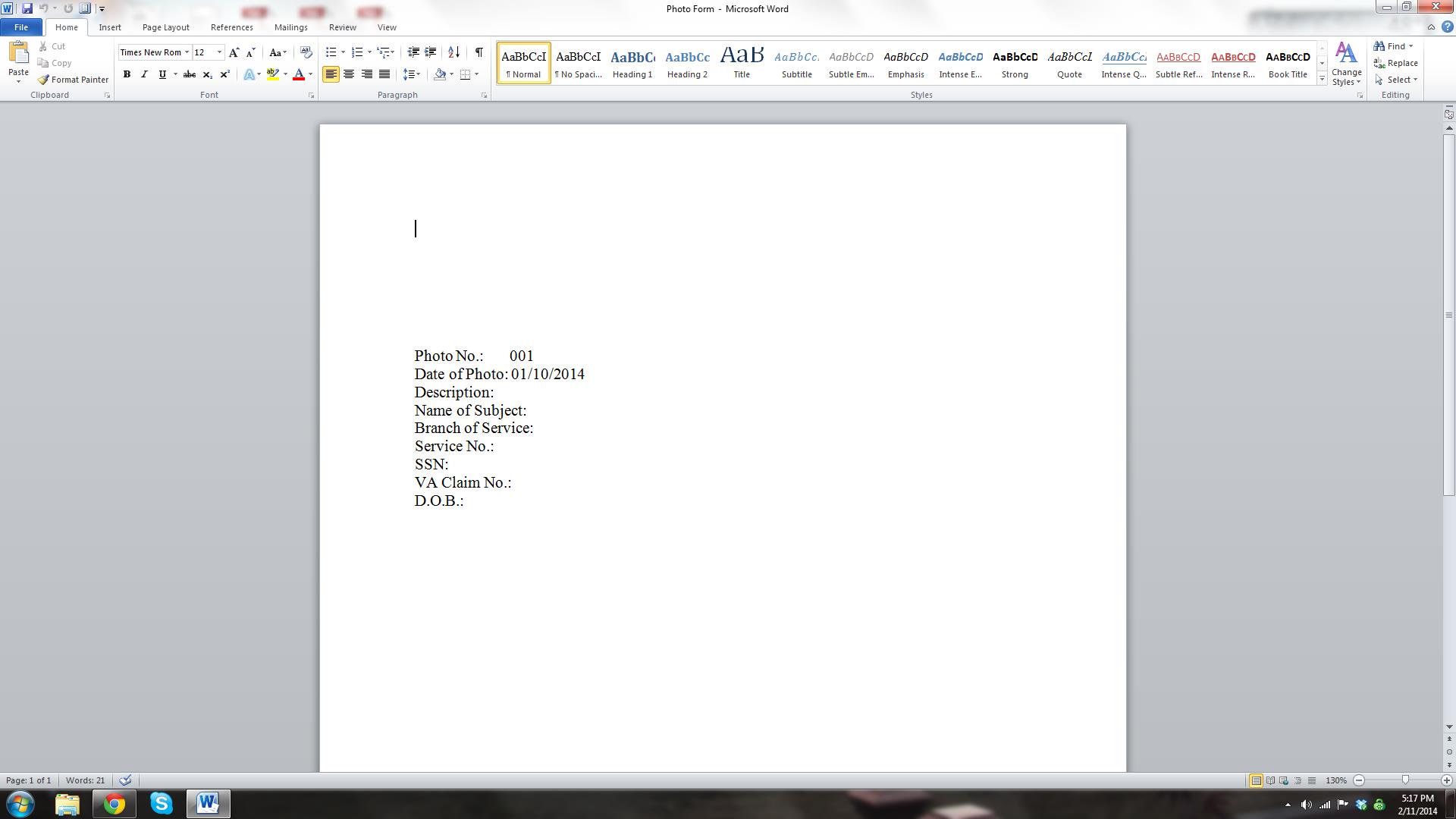Click the Grow Font icon
Viewport: 1456px width, 819px height.
click(x=234, y=52)
